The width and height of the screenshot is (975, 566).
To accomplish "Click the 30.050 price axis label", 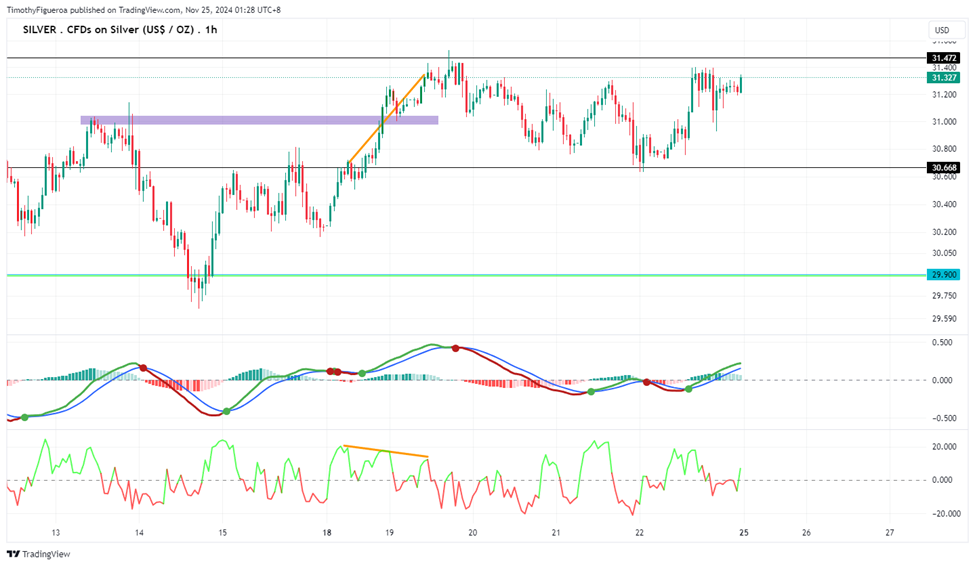I will 944,253.
